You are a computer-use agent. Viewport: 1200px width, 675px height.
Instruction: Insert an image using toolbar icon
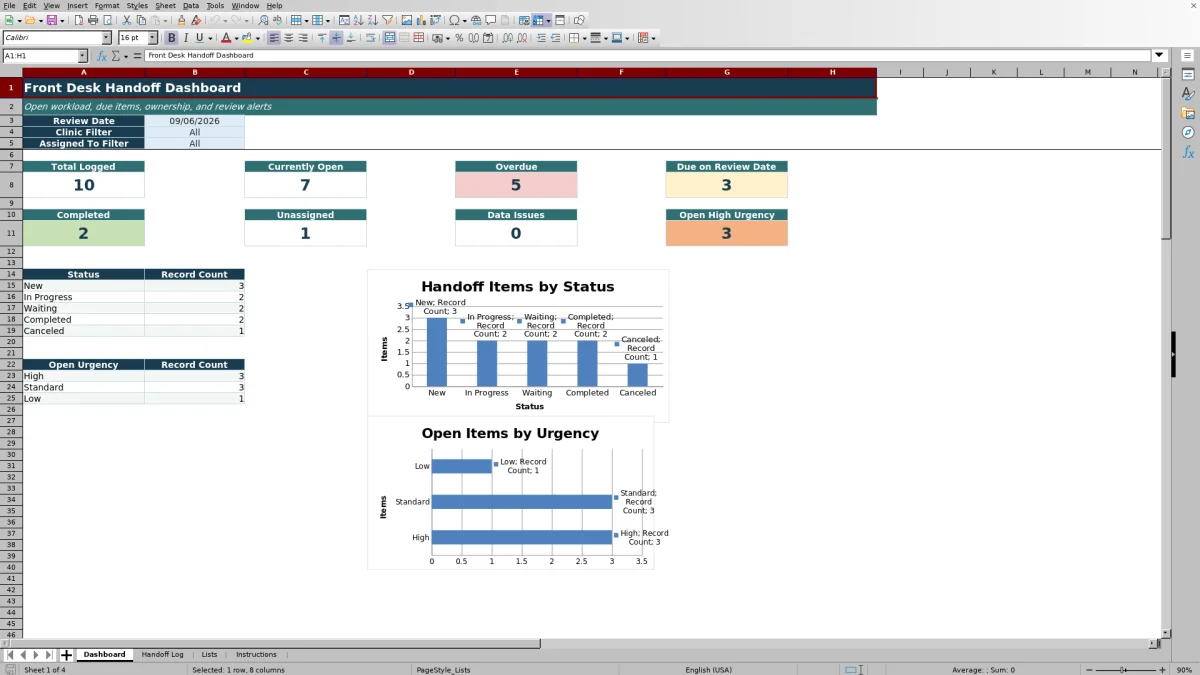click(x=406, y=20)
